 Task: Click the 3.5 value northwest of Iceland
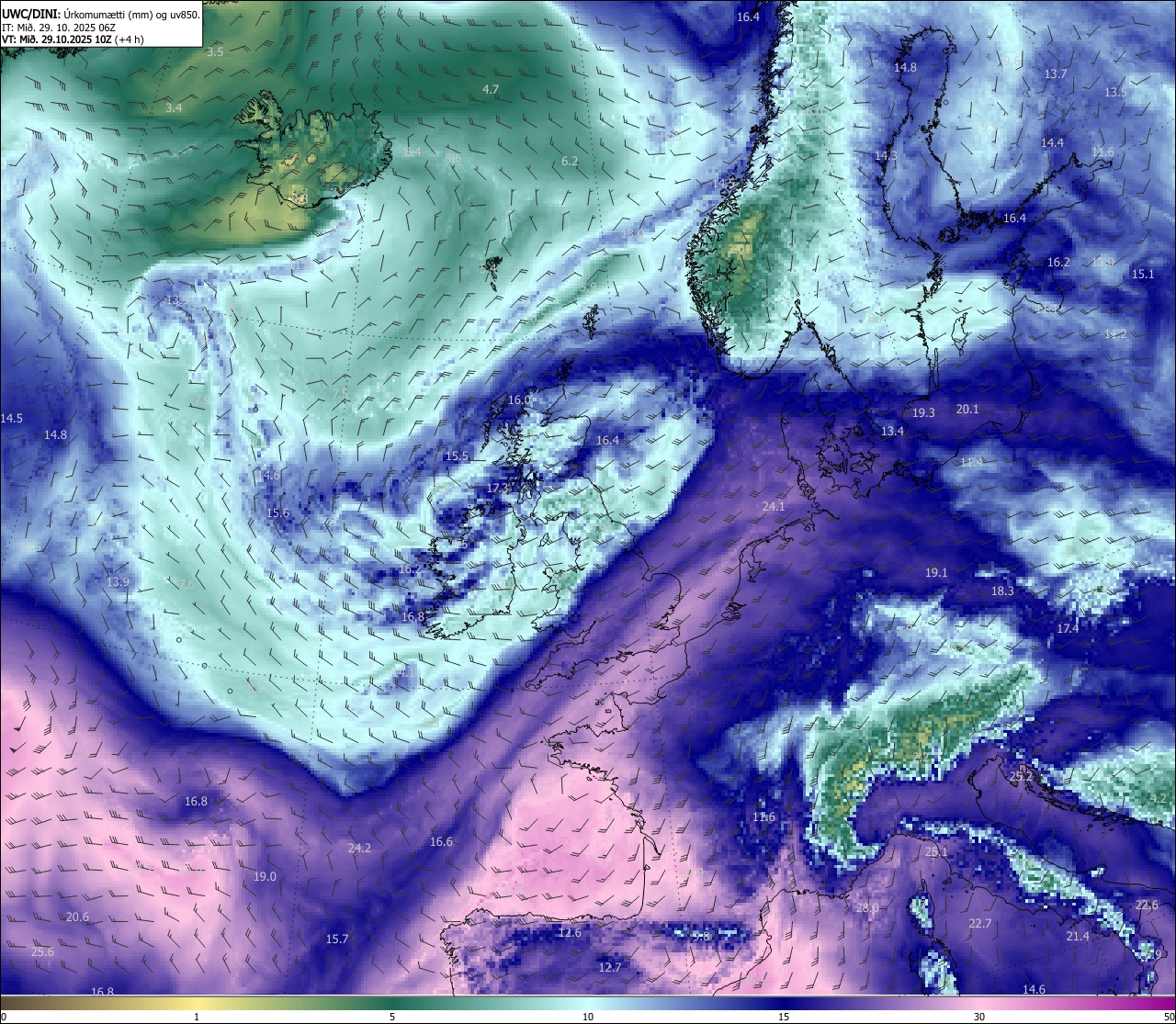click(214, 52)
